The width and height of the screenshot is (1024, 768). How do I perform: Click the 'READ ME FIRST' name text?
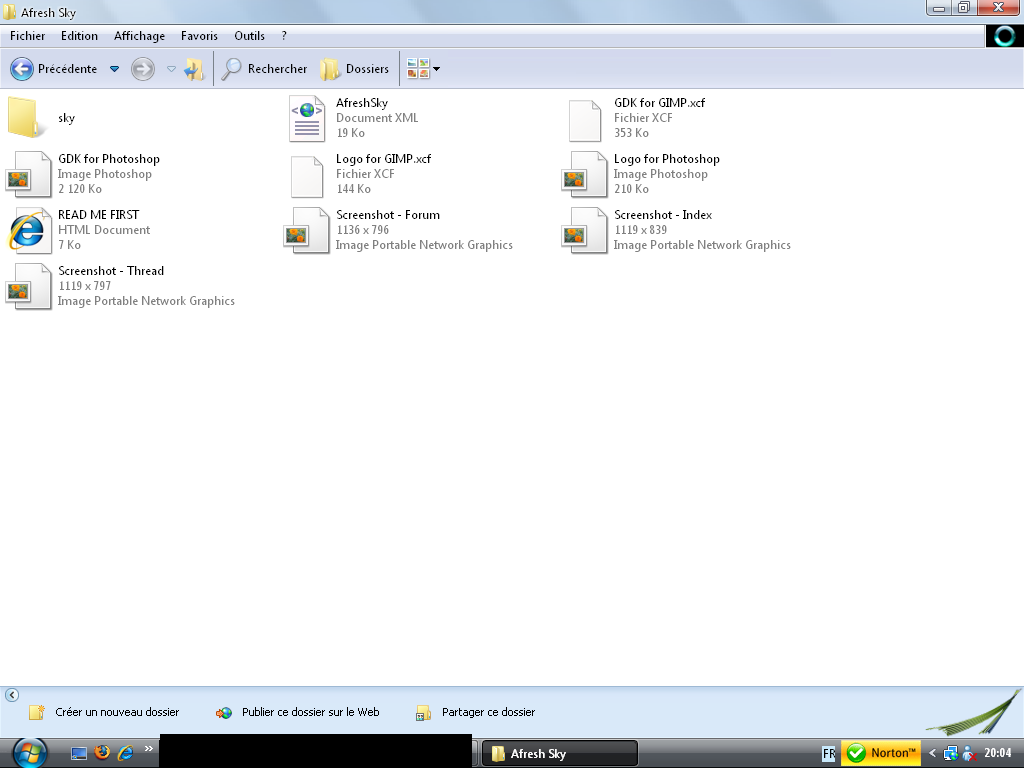(99, 215)
